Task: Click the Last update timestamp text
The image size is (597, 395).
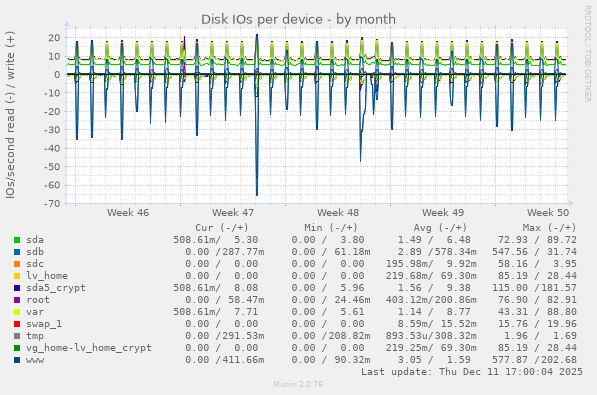Action: point(472,372)
